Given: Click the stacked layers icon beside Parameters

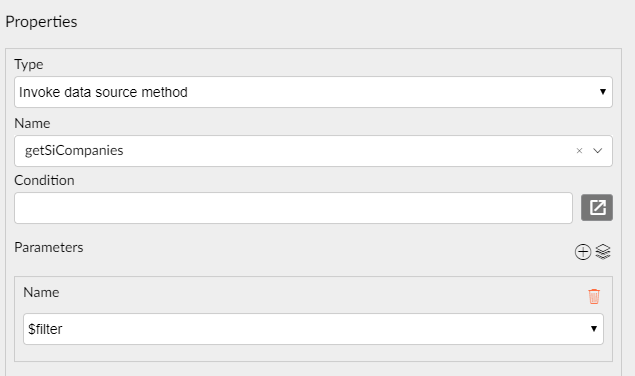Looking at the screenshot, I should tap(603, 252).
